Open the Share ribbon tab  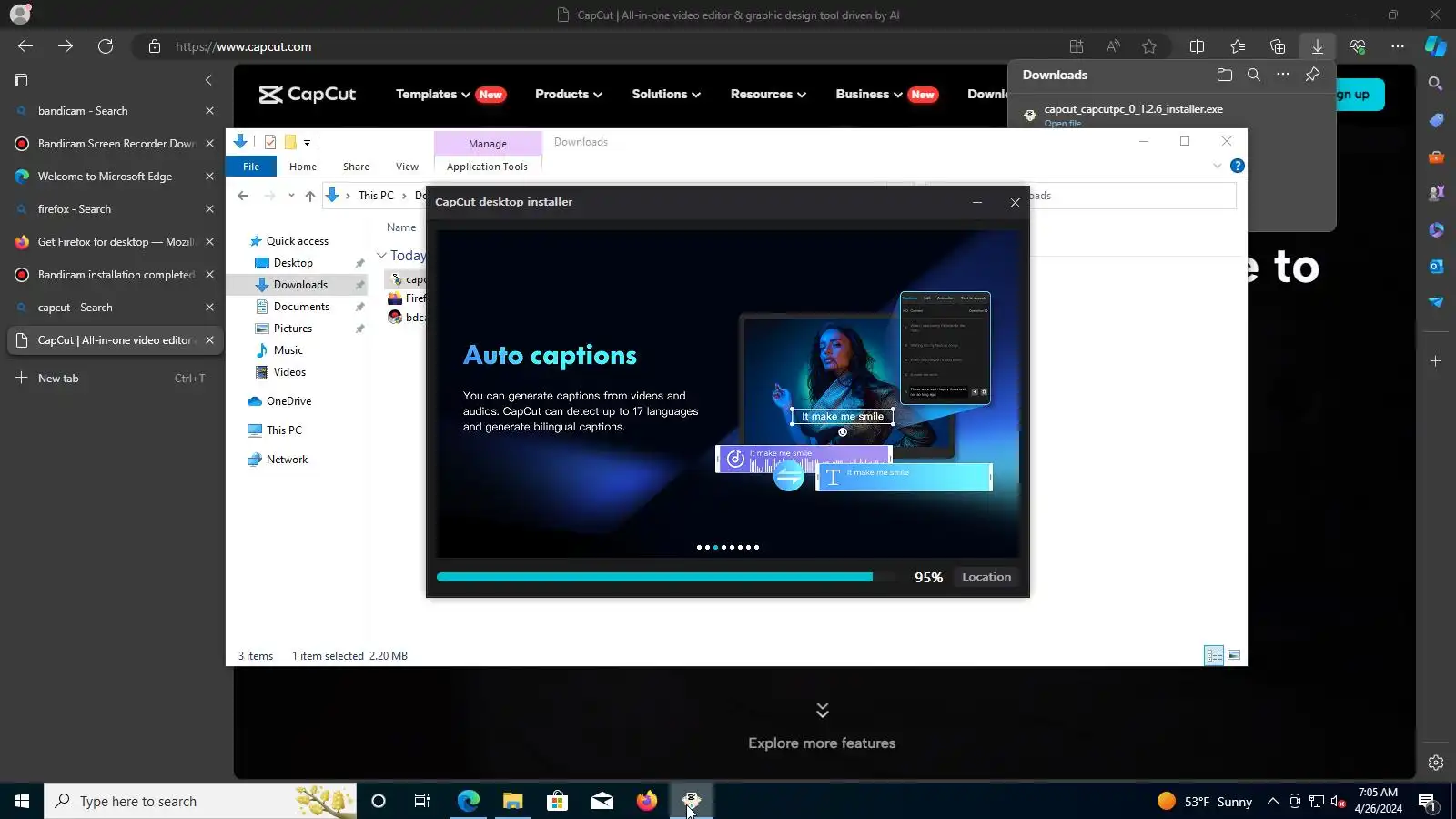point(356,167)
